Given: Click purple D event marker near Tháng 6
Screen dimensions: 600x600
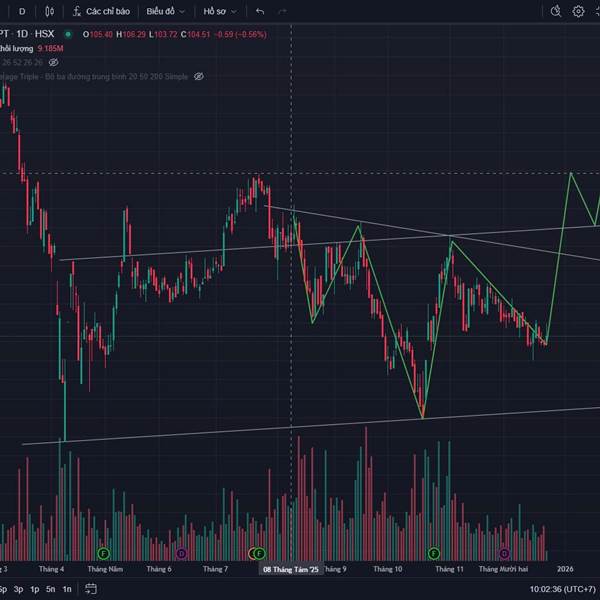Looking at the screenshot, I should [x=181, y=553].
